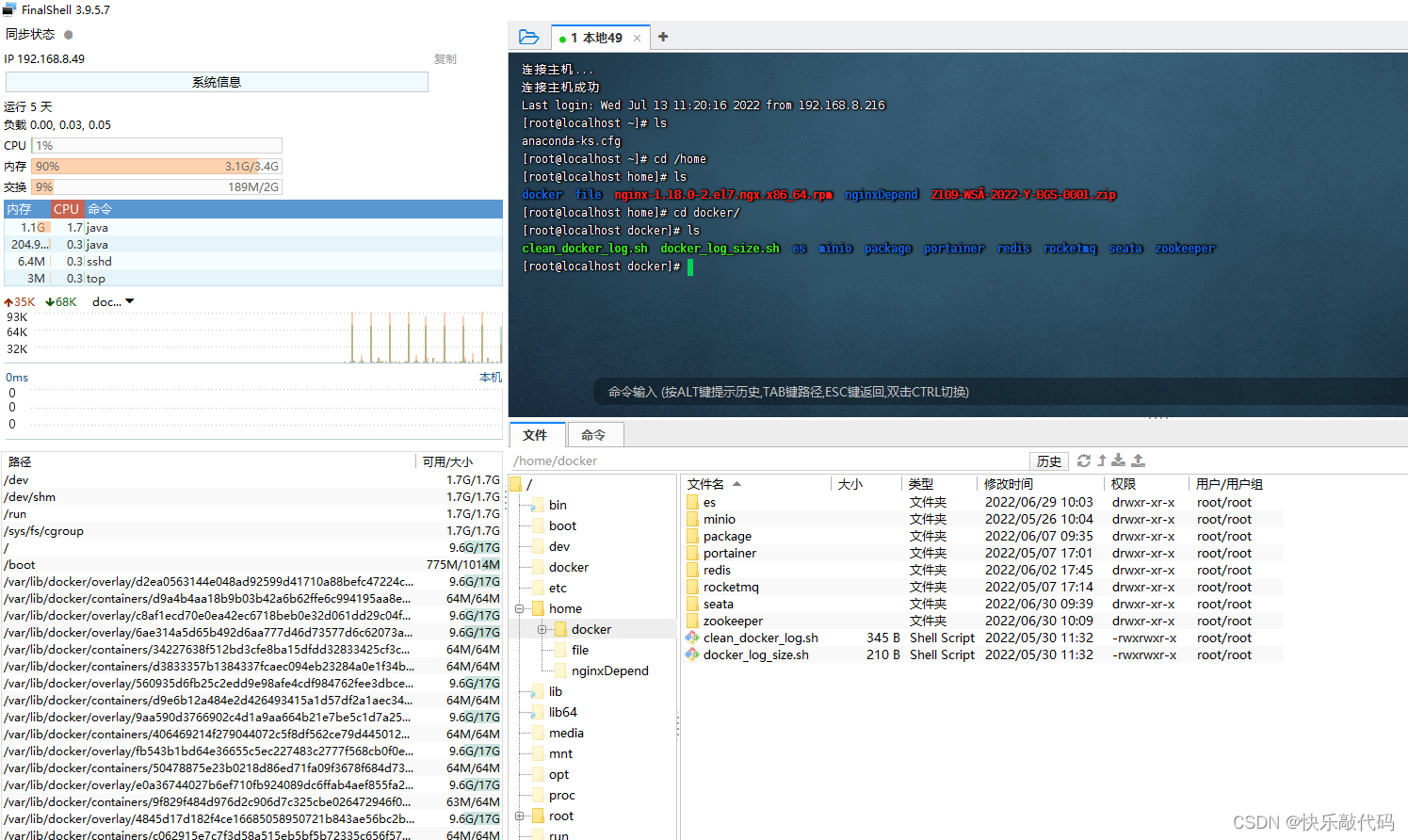This screenshot has width=1408, height=840.
Task: Select the etc folder in tree
Action: click(558, 588)
